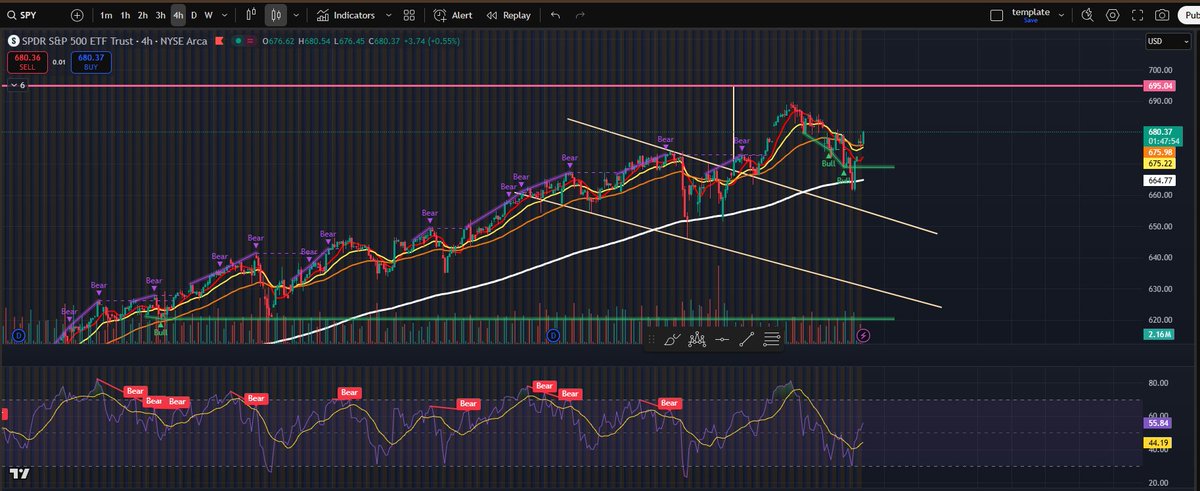Open indicator templates grid icon
The height and width of the screenshot is (491, 1200).
click(408, 15)
